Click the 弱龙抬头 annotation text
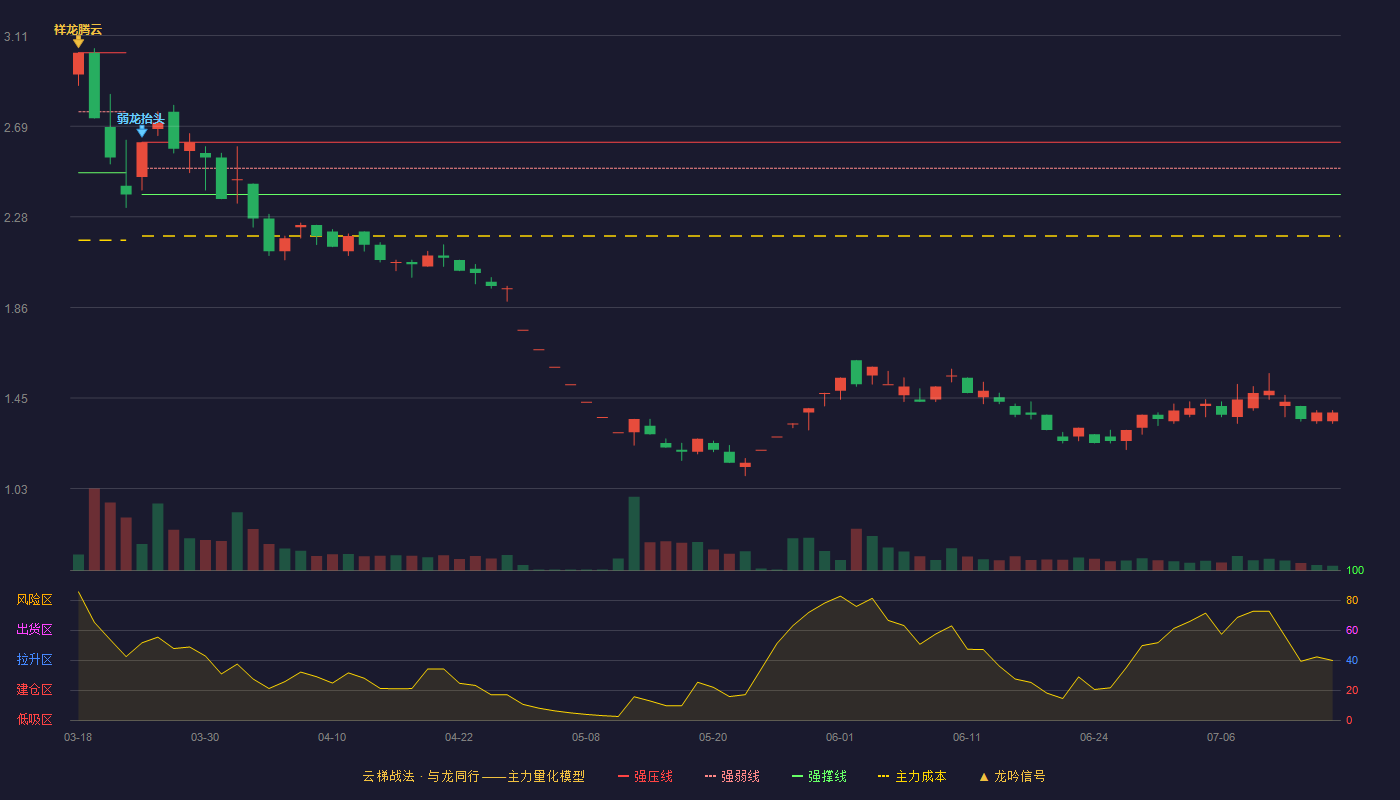Screen dimensions: 1400x800 (141, 119)
